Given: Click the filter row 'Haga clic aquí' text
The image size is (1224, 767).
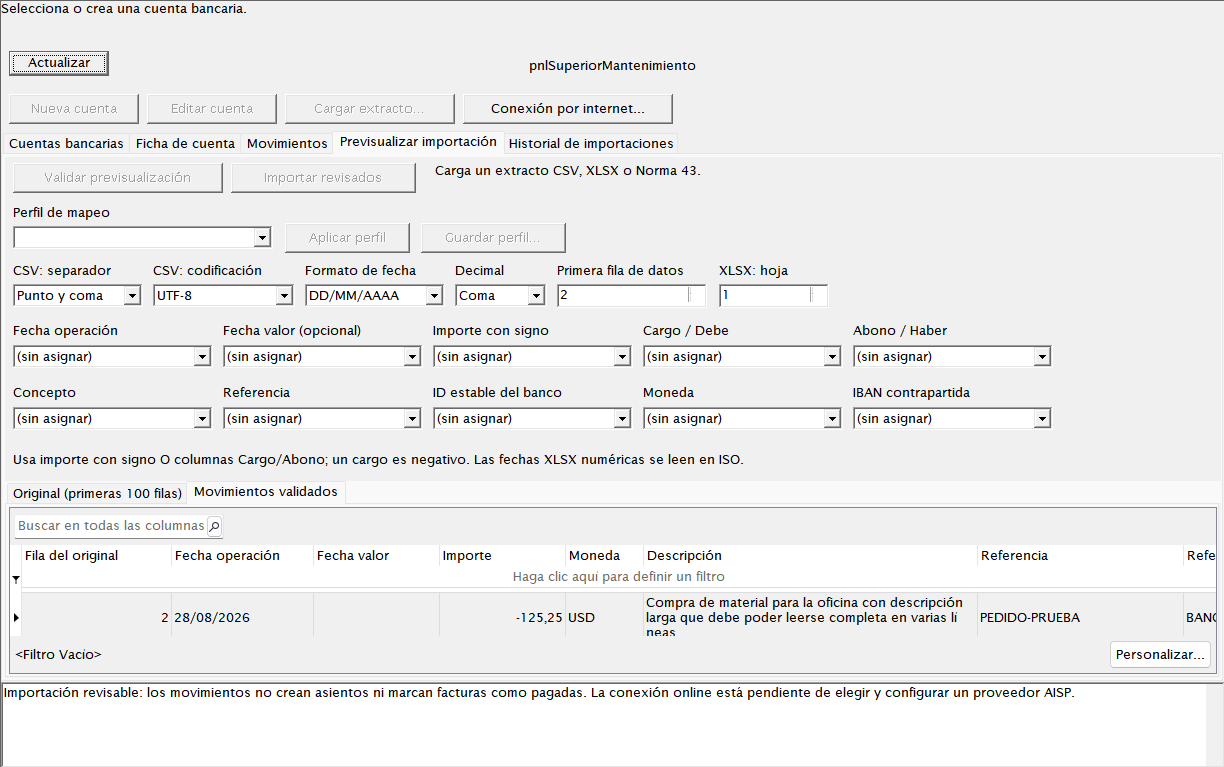Looking at the screenshot, I should [618, 577].
